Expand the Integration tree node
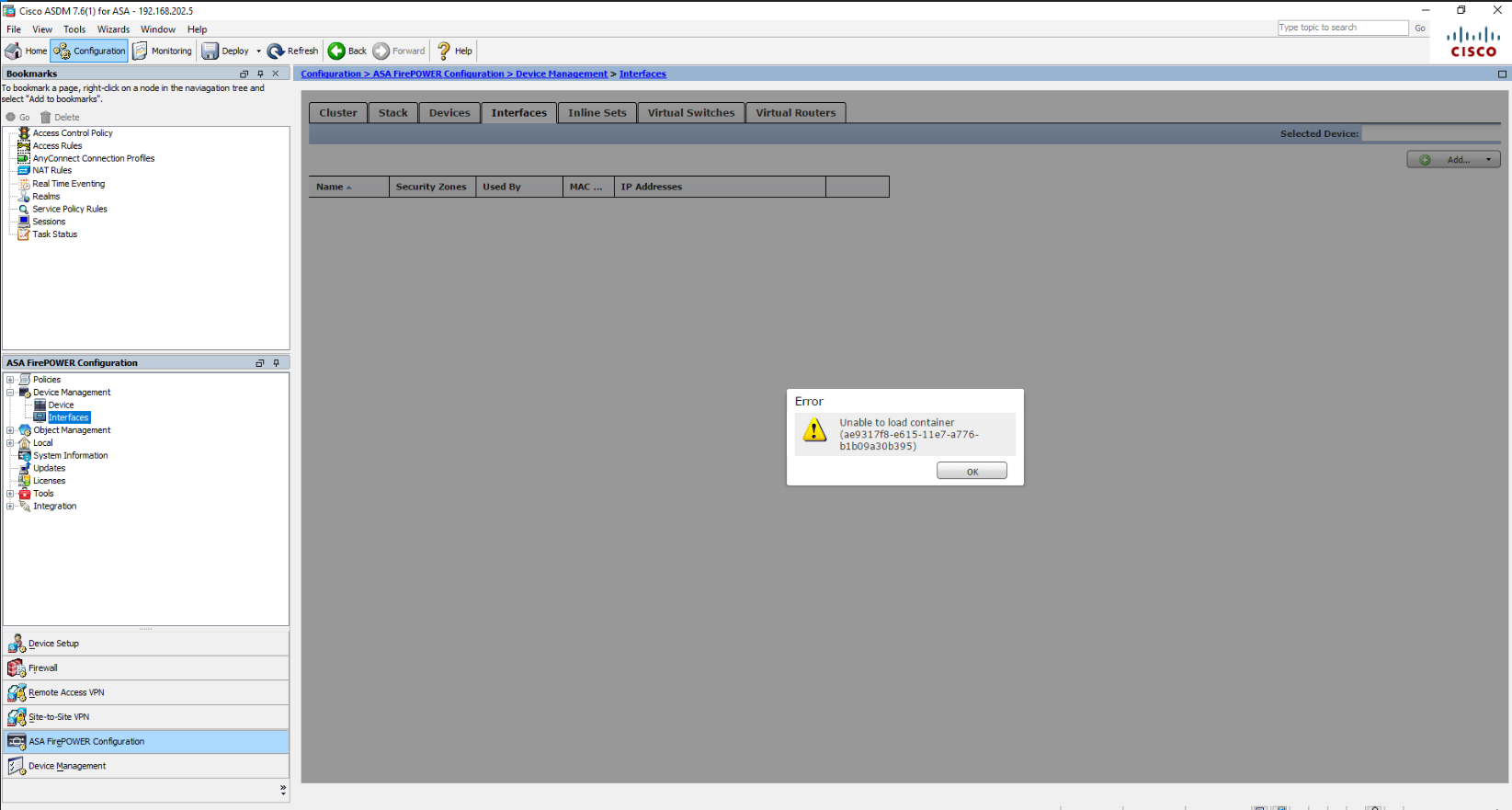Screen dimensions: 1512x810 pos(10,507)
